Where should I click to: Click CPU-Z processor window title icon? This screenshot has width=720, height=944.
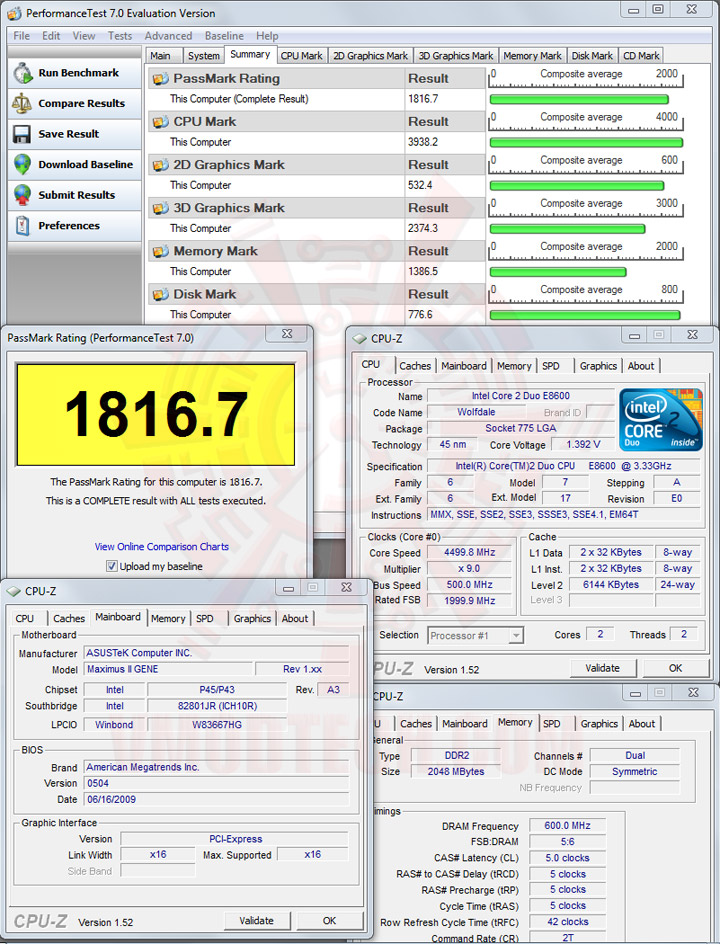(x=359, y=339)
